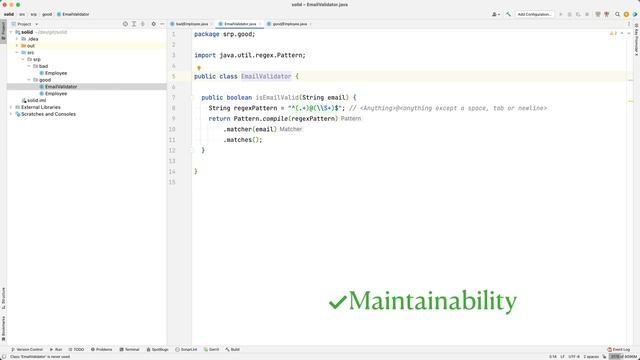Click the Build hammer icon in toolbar
640x360 pixels.
pos(508,14)
